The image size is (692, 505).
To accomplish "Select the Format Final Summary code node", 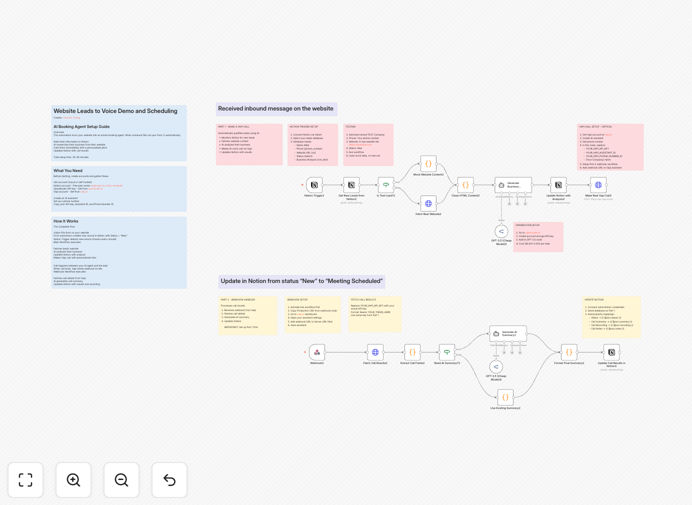I will point(569,352).
